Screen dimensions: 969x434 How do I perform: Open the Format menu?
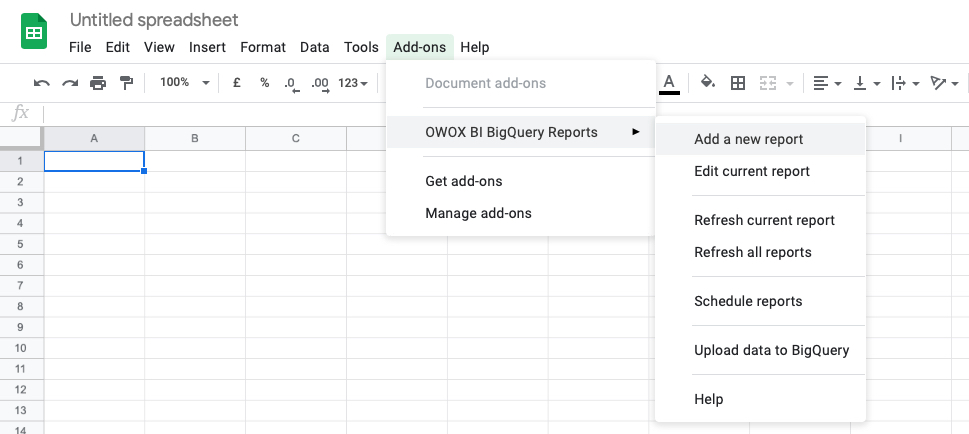(263, 47)
